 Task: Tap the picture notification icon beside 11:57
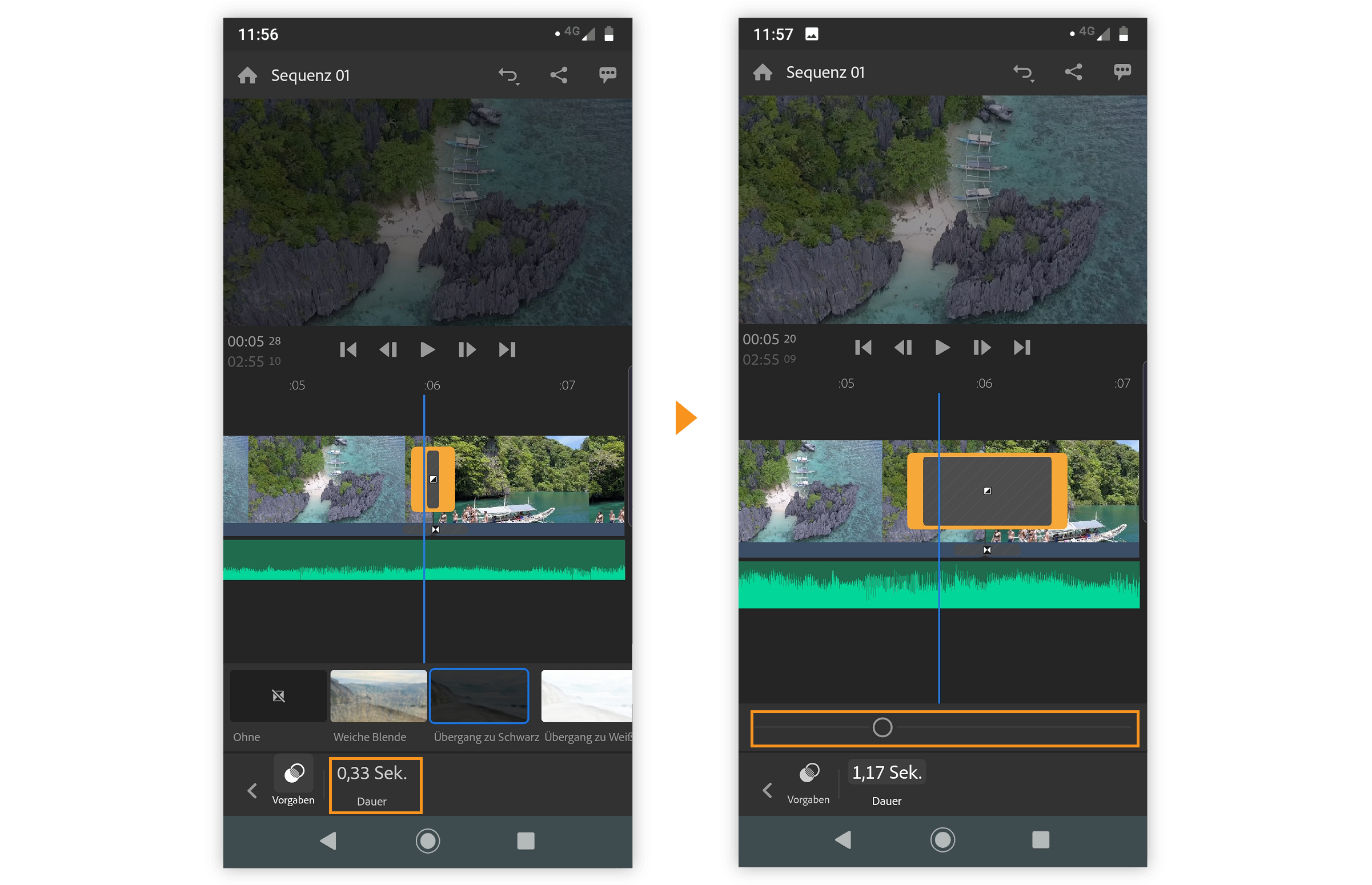tap(812, 34)
